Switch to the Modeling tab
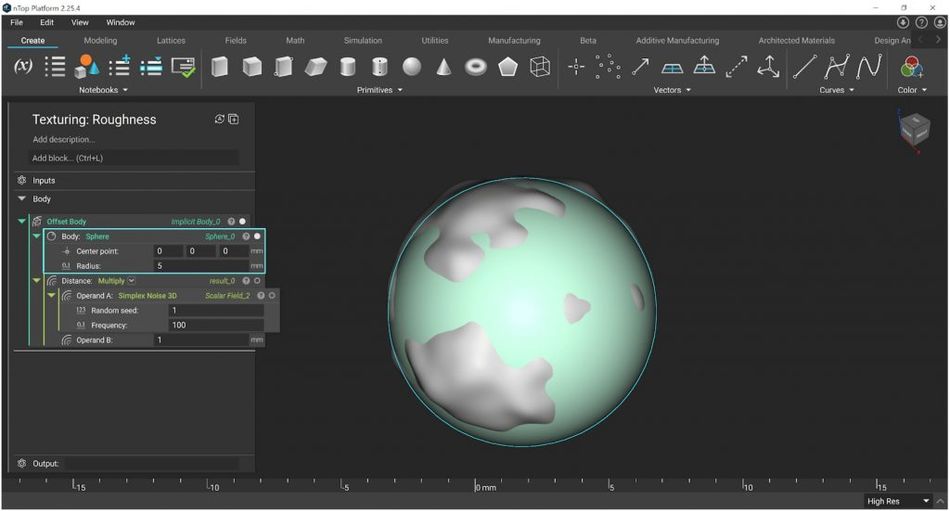Image resolution: width=950 pixels, height=511 pixels. pyautogui.click(x=100, y=41)
